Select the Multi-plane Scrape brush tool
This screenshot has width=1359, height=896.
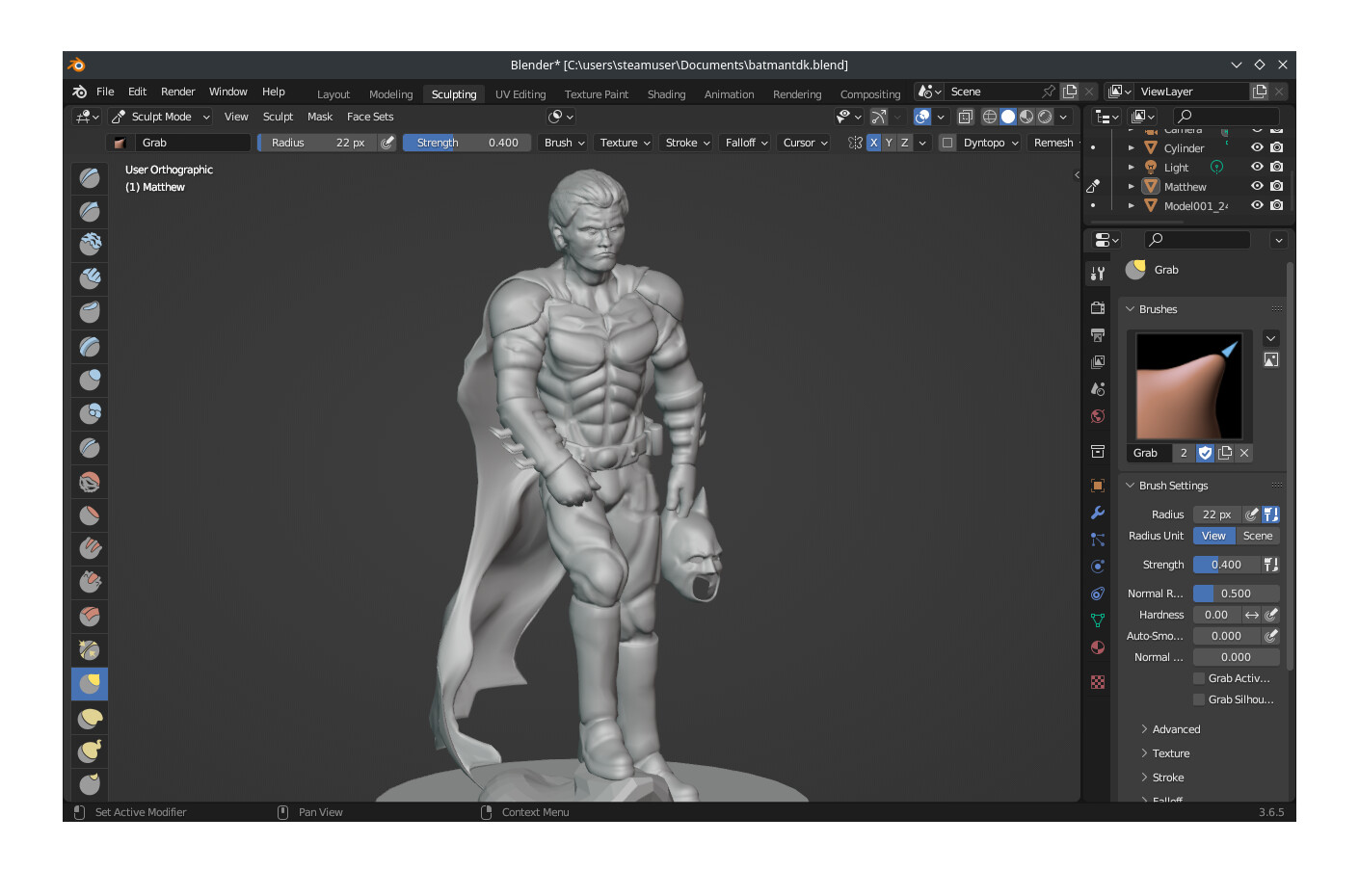(x=90, y=616)
